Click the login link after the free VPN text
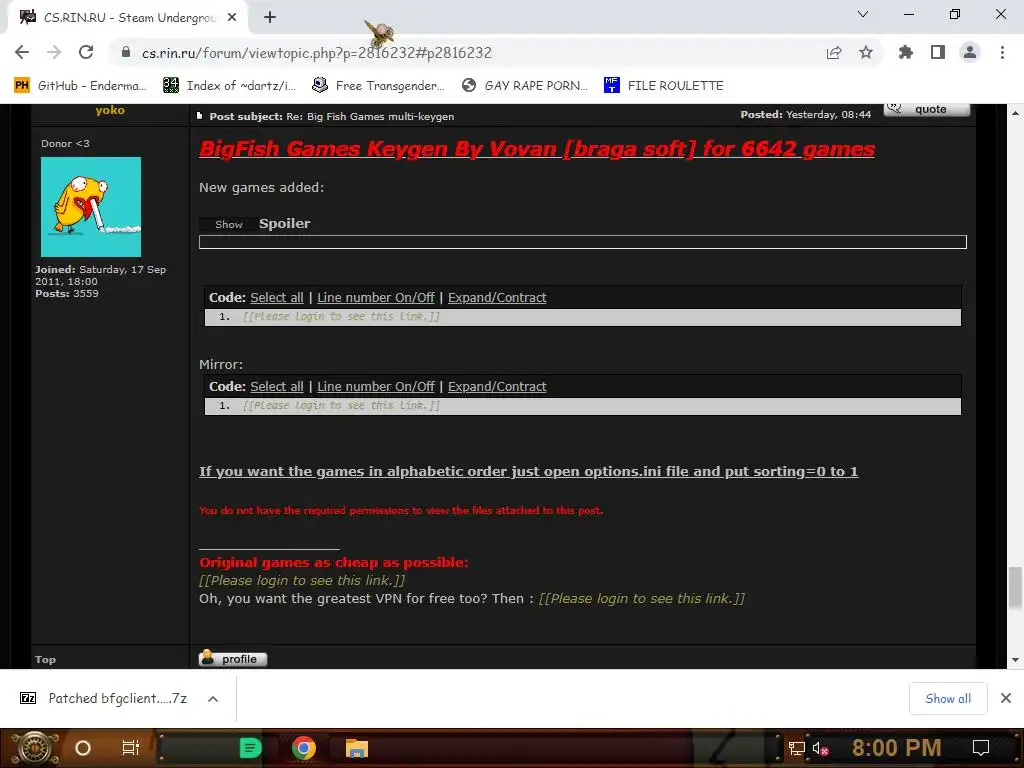This screenshot has width=1024, height=768. point(641,598)
